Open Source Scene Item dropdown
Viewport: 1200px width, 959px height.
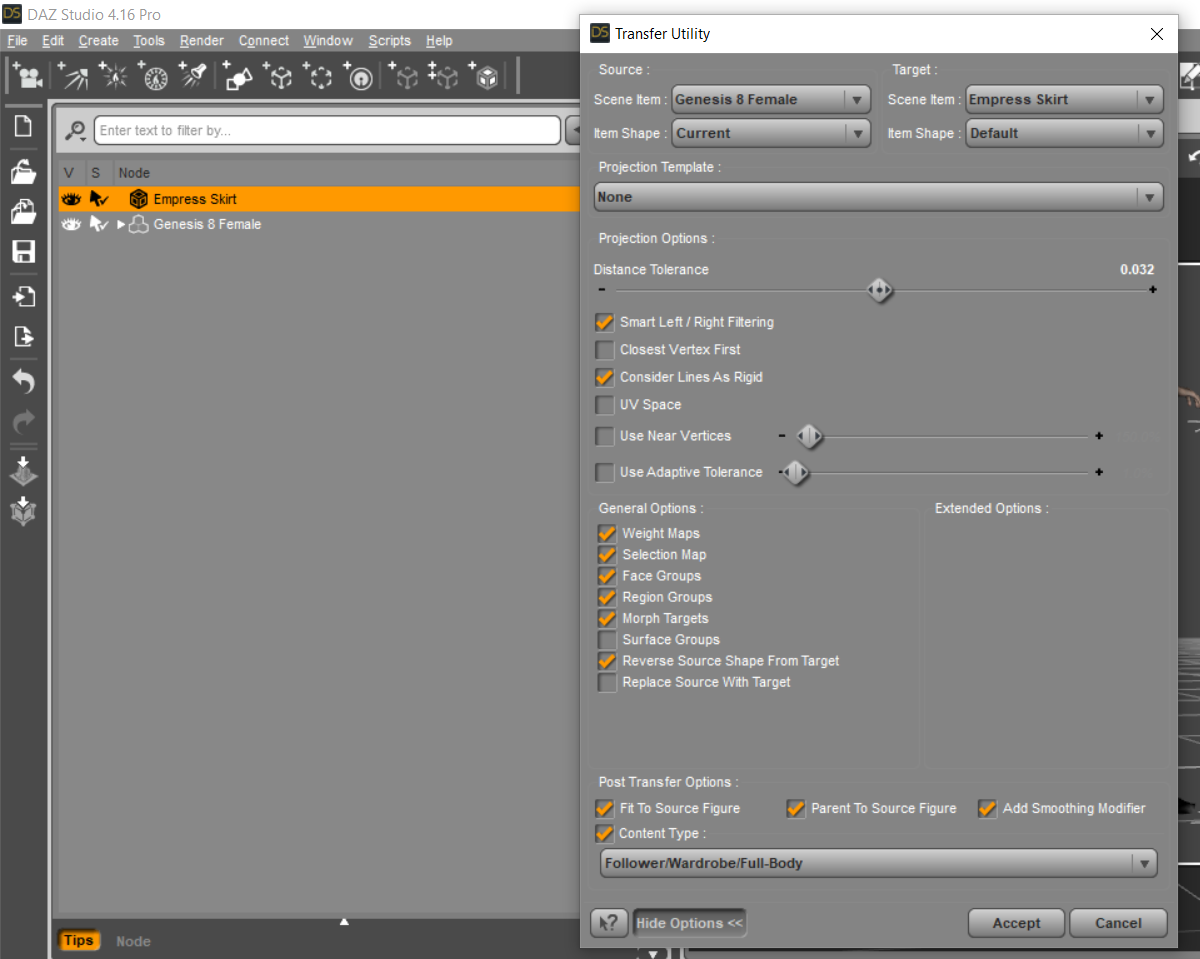tap(771, 99)
